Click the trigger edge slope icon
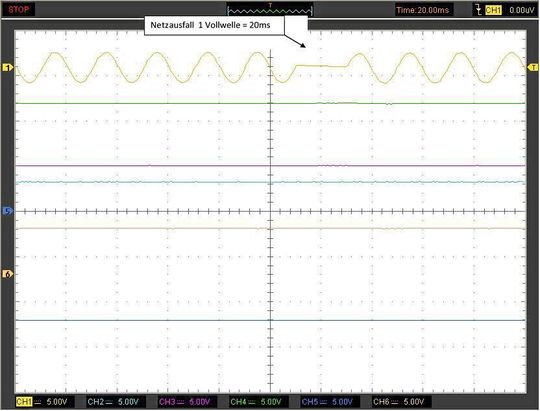 [478, 10]
